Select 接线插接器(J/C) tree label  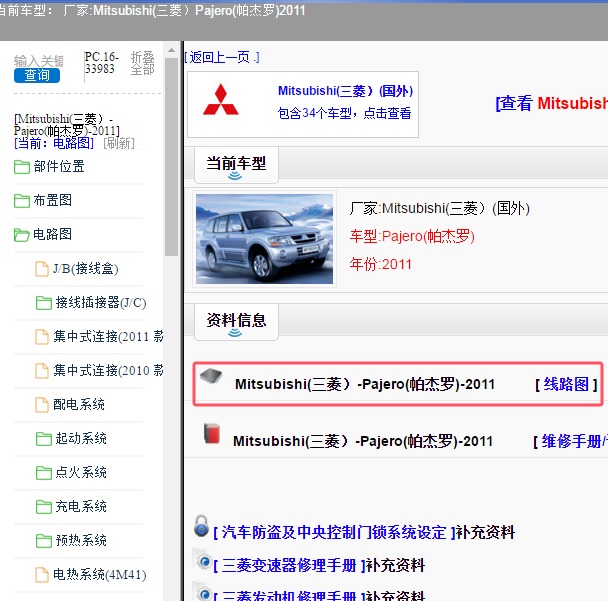pos(101,302)
